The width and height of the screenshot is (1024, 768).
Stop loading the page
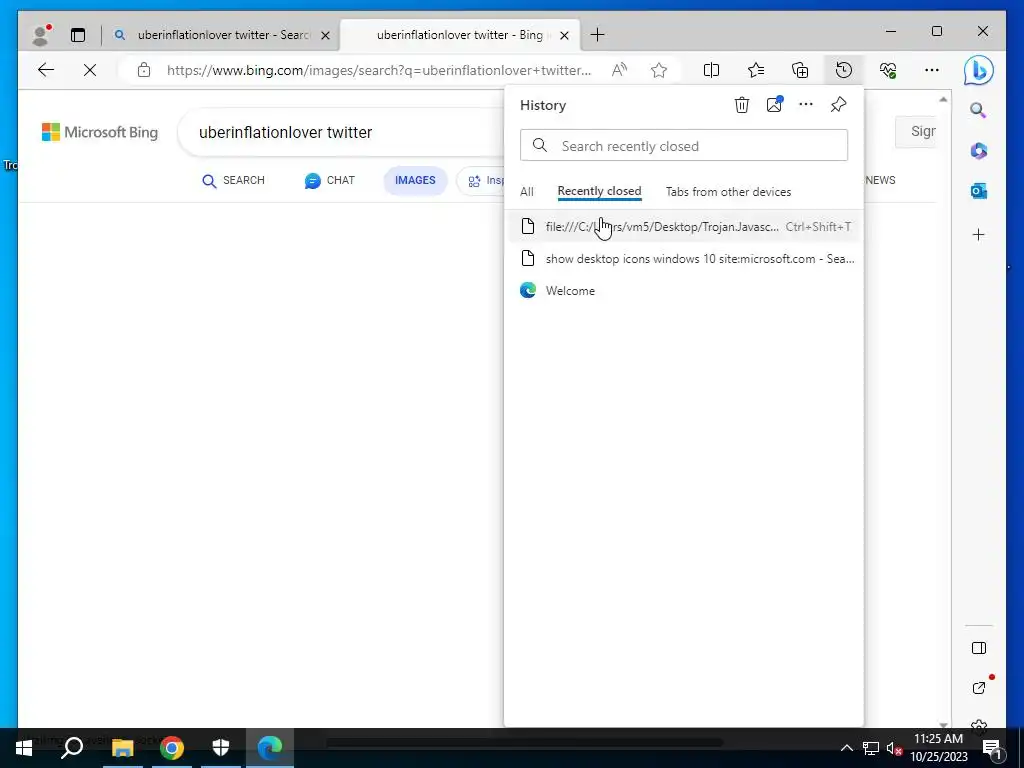(x=90, y=70)
